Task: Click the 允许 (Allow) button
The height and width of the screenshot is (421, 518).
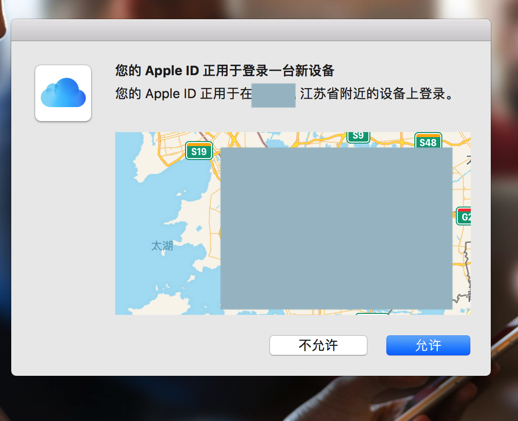Action: click(x=428, y=345)
